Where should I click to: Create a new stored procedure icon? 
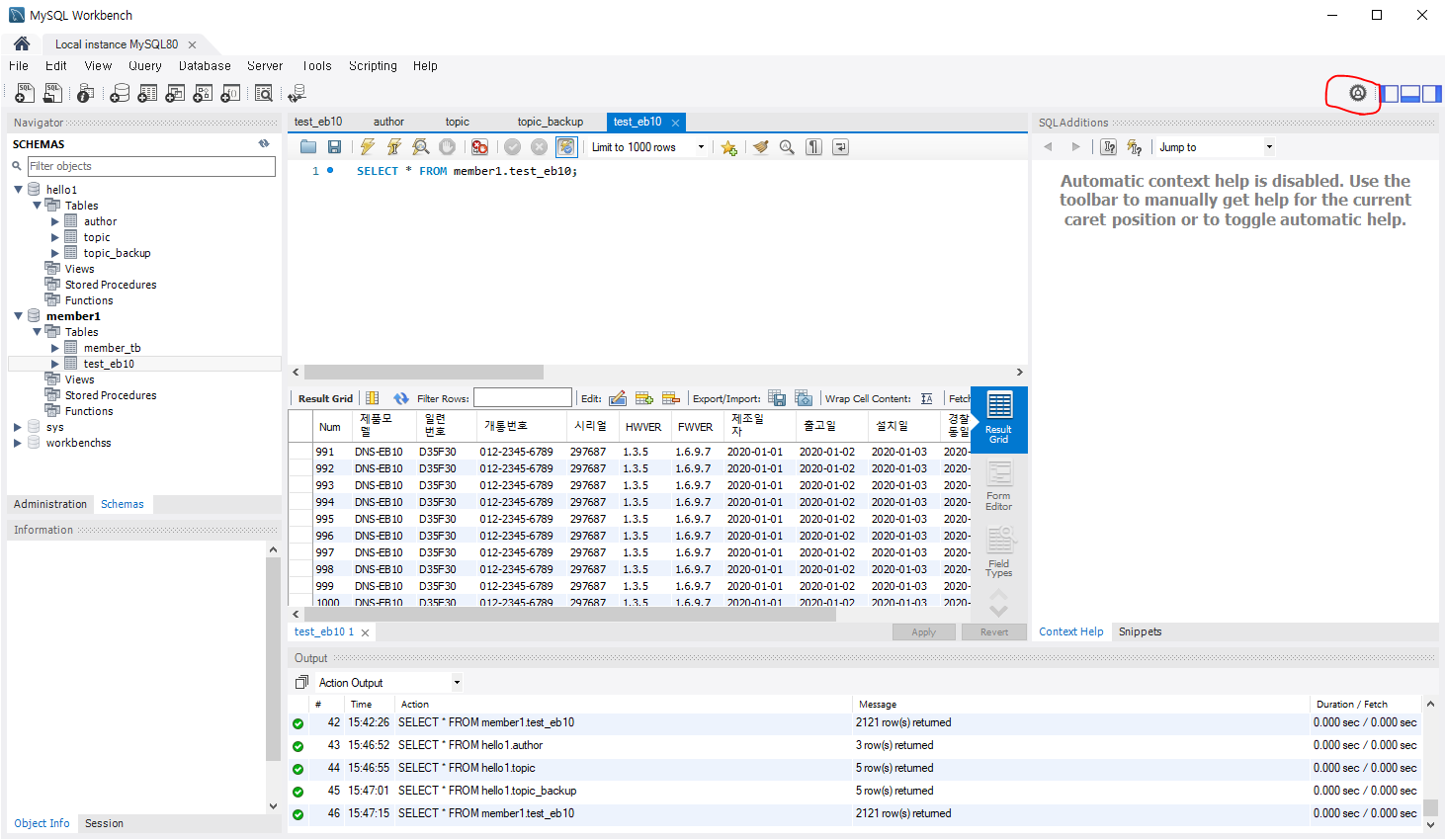point(203,93)
